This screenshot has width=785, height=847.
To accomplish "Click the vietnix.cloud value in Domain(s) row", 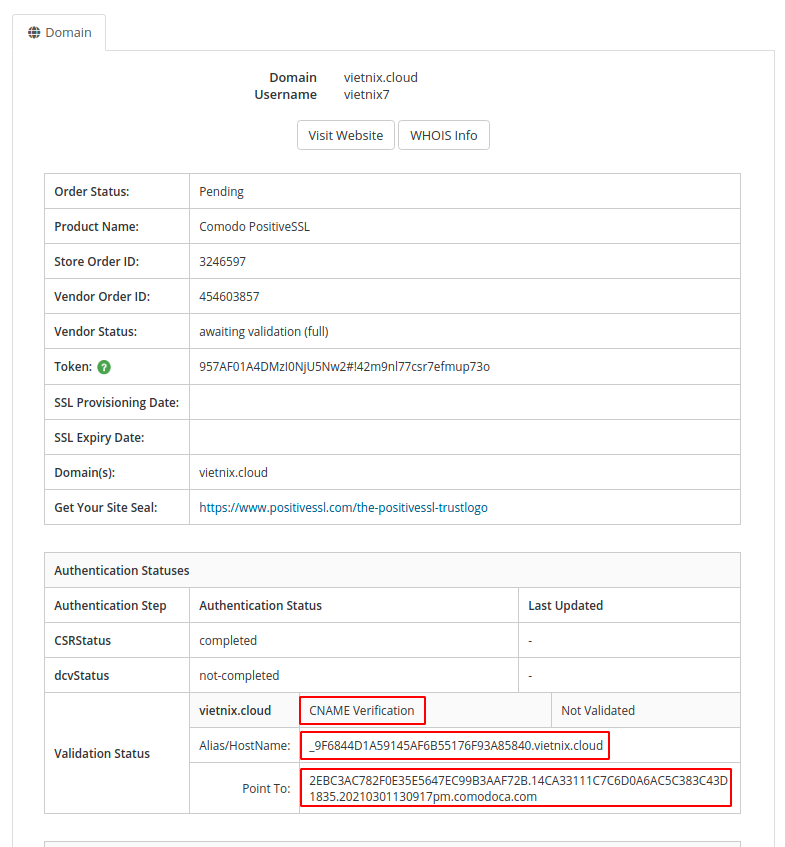I will pyautogui.click(x=233, y=473).
